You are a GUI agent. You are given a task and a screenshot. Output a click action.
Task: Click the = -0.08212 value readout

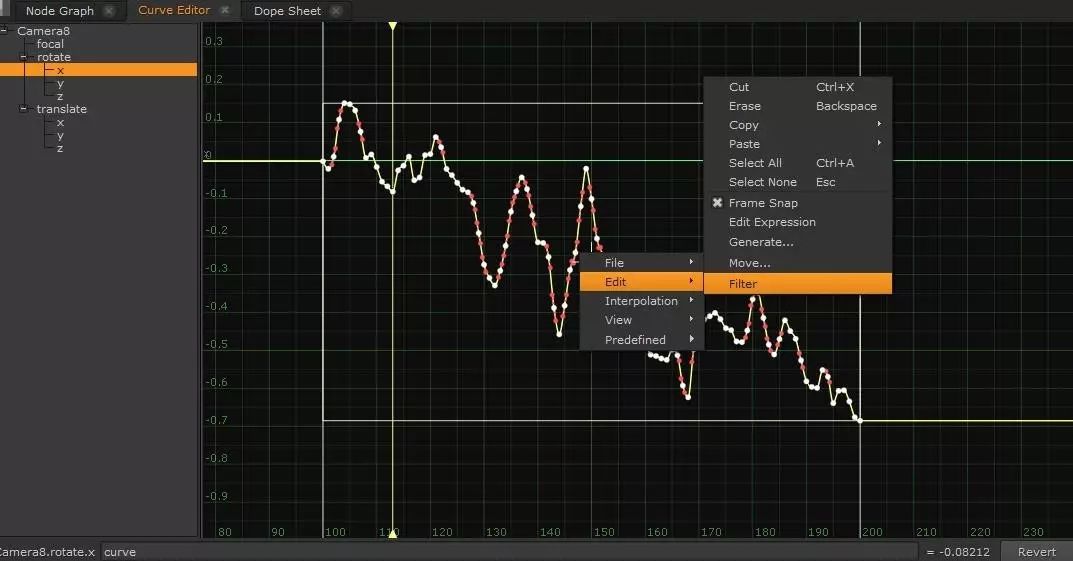point(958,552)
